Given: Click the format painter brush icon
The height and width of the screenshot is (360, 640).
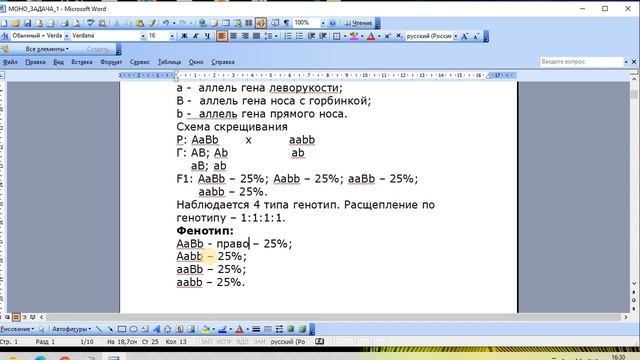Looking at the screenshot, I should tap(151, 23).
